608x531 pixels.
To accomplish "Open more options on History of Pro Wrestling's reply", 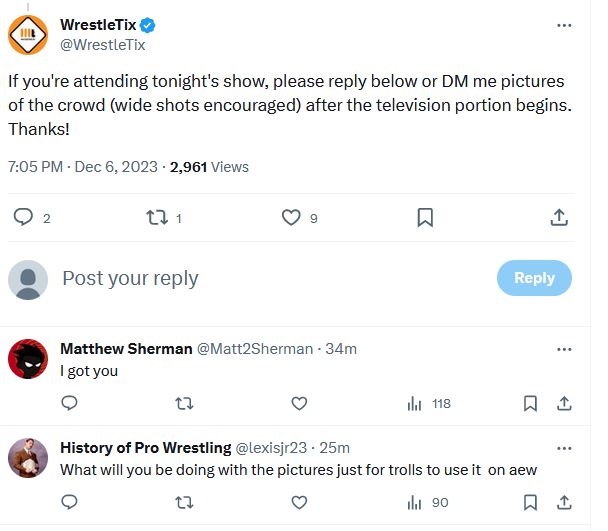I will pyautogui.click(x=564, y=447).
